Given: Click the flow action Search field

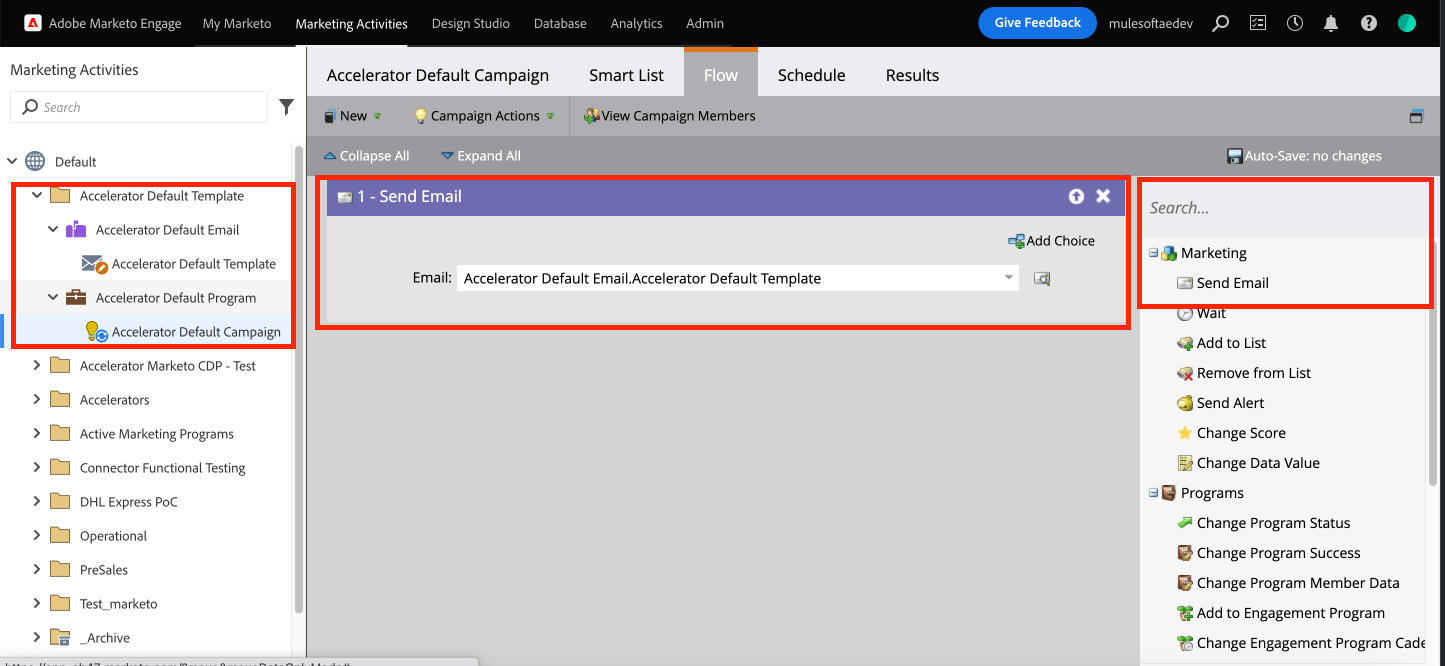Looking at the screenshot, I should [x=1287, y=208].
